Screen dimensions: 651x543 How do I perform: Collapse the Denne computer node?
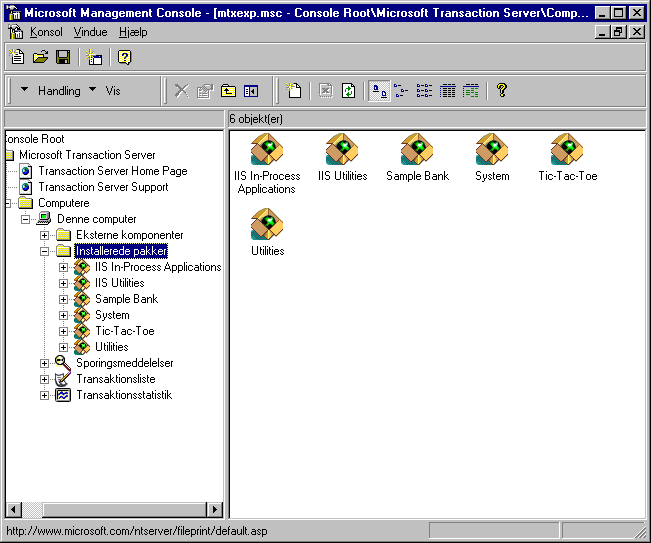pos(26,219)
